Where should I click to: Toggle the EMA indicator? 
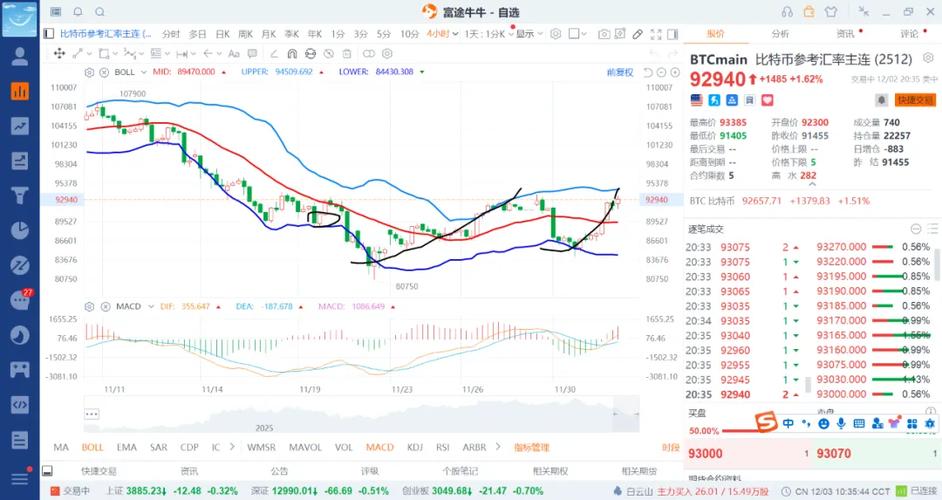[x=127, y=447]
